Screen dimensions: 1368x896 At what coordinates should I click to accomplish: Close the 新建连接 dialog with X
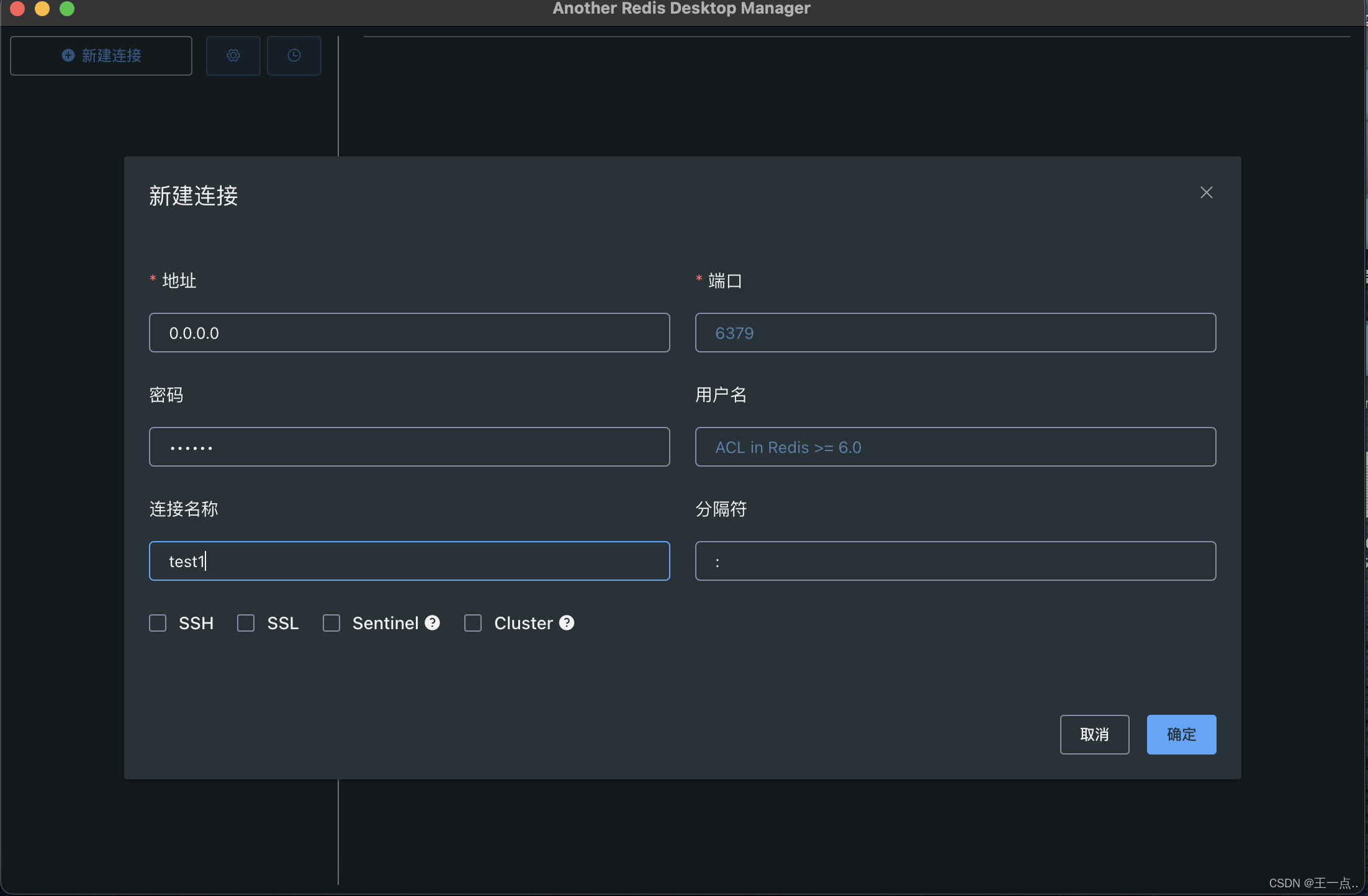[x=1206, y=193]
